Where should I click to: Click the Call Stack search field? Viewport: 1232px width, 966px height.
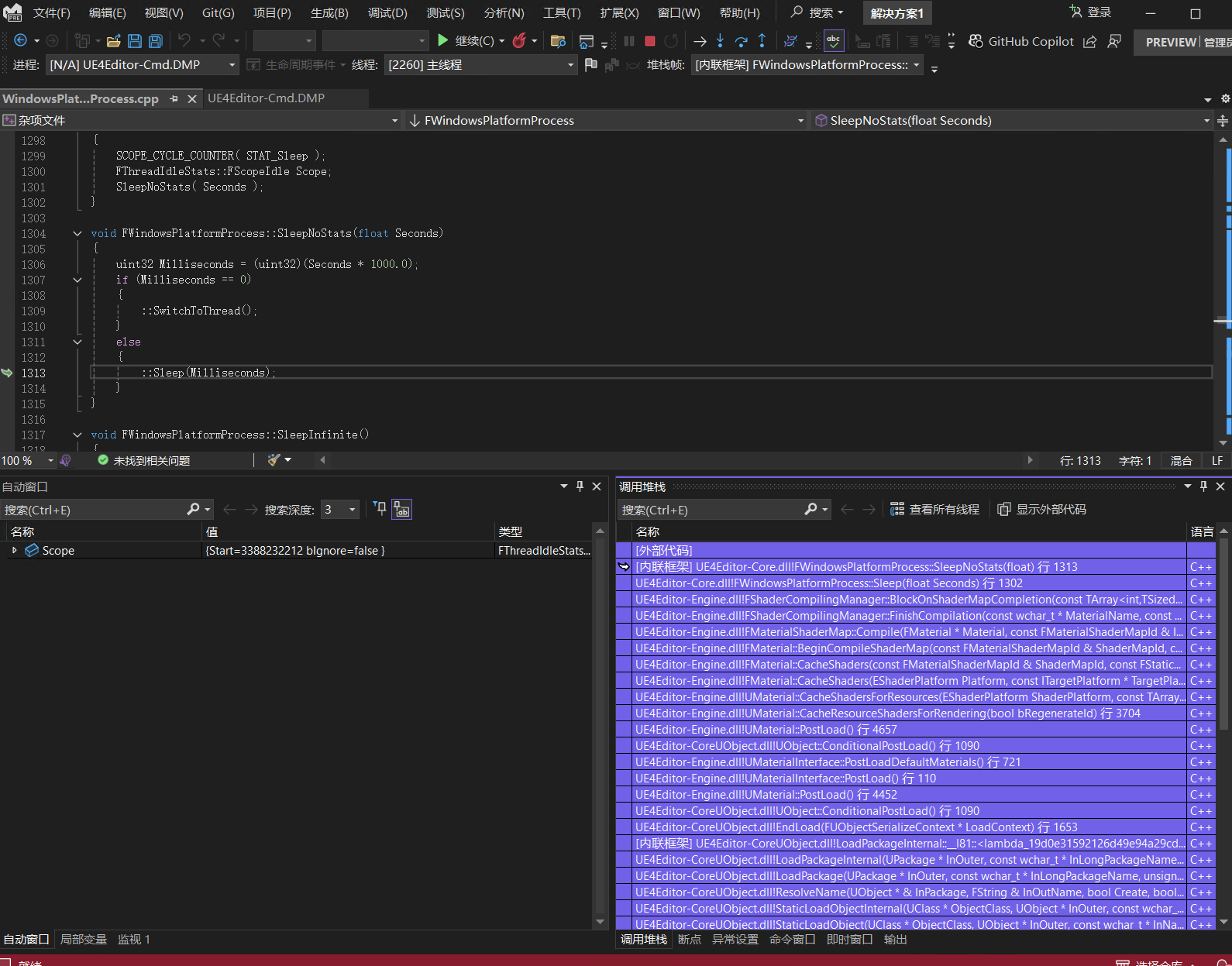(711, 509)
